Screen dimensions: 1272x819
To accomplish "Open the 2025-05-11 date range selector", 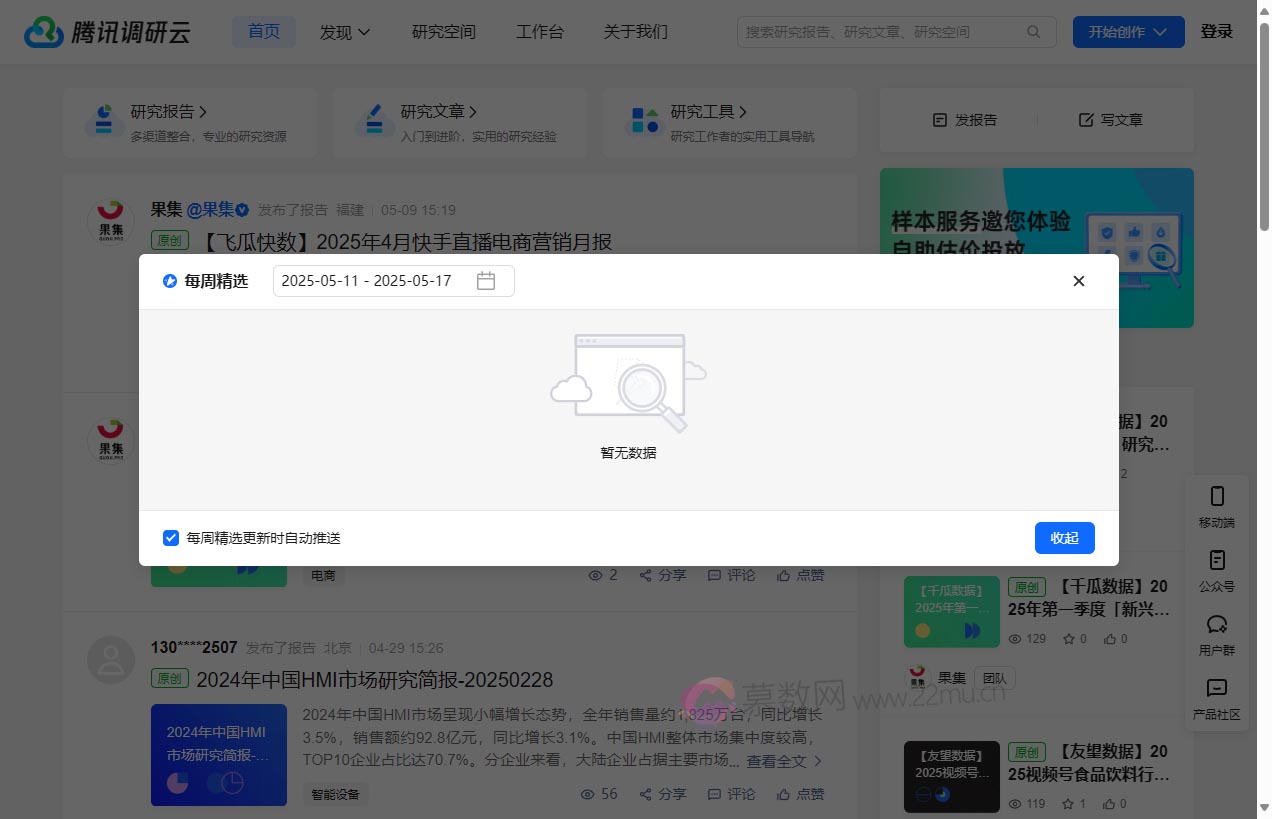I will coord(367,281).
